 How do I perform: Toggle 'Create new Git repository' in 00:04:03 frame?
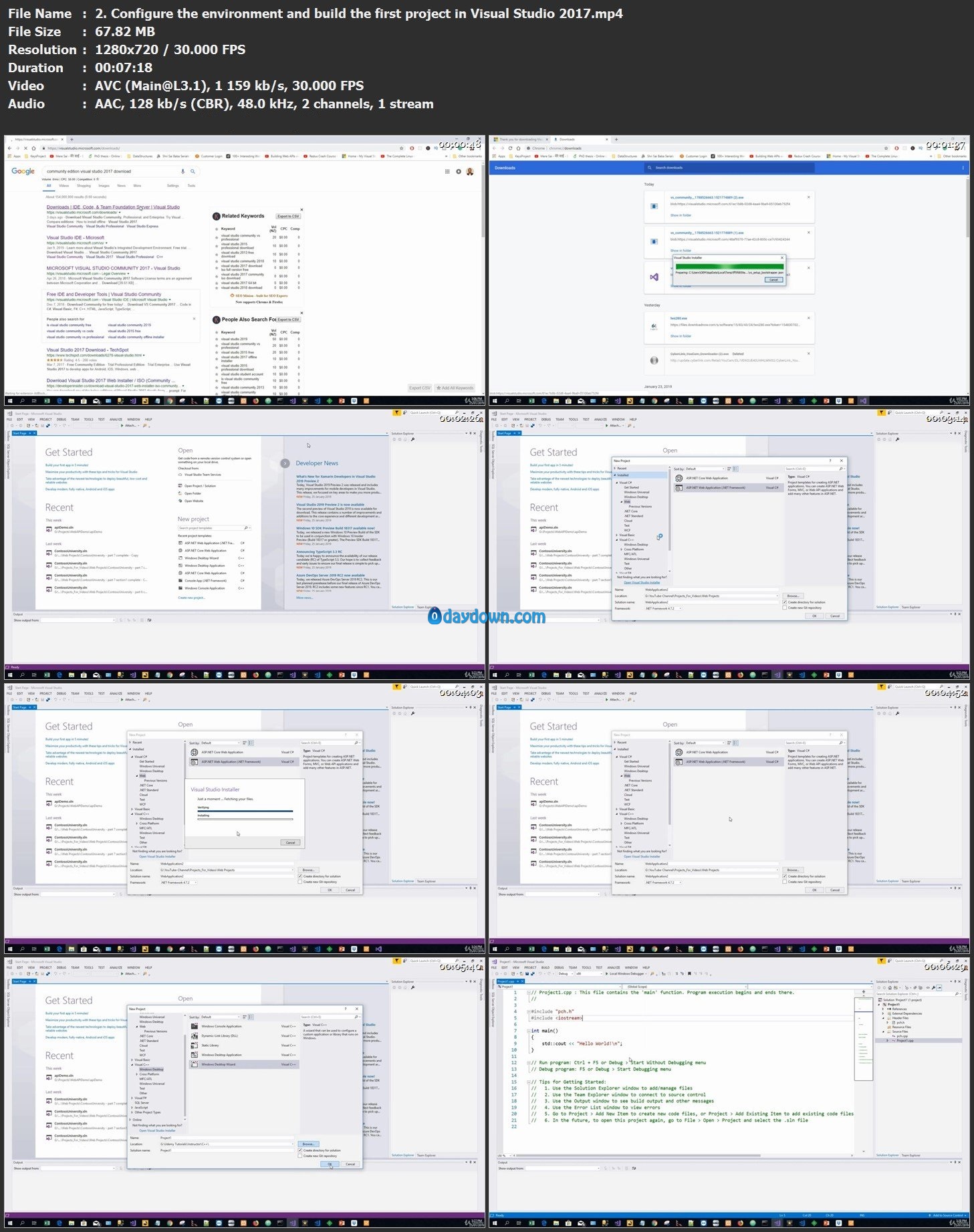coord(300,882)
